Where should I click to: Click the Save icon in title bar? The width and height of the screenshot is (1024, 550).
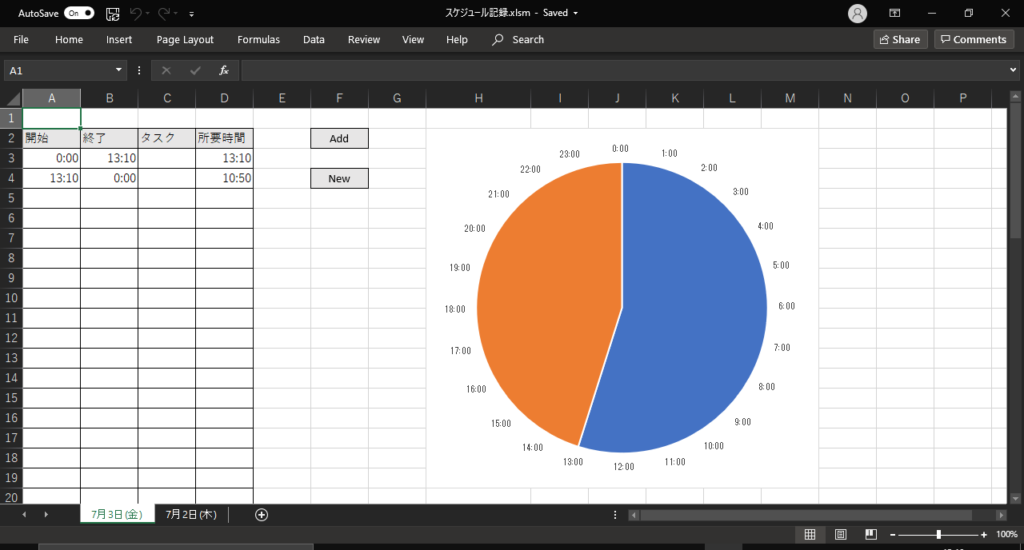click(x=112, y=13)
